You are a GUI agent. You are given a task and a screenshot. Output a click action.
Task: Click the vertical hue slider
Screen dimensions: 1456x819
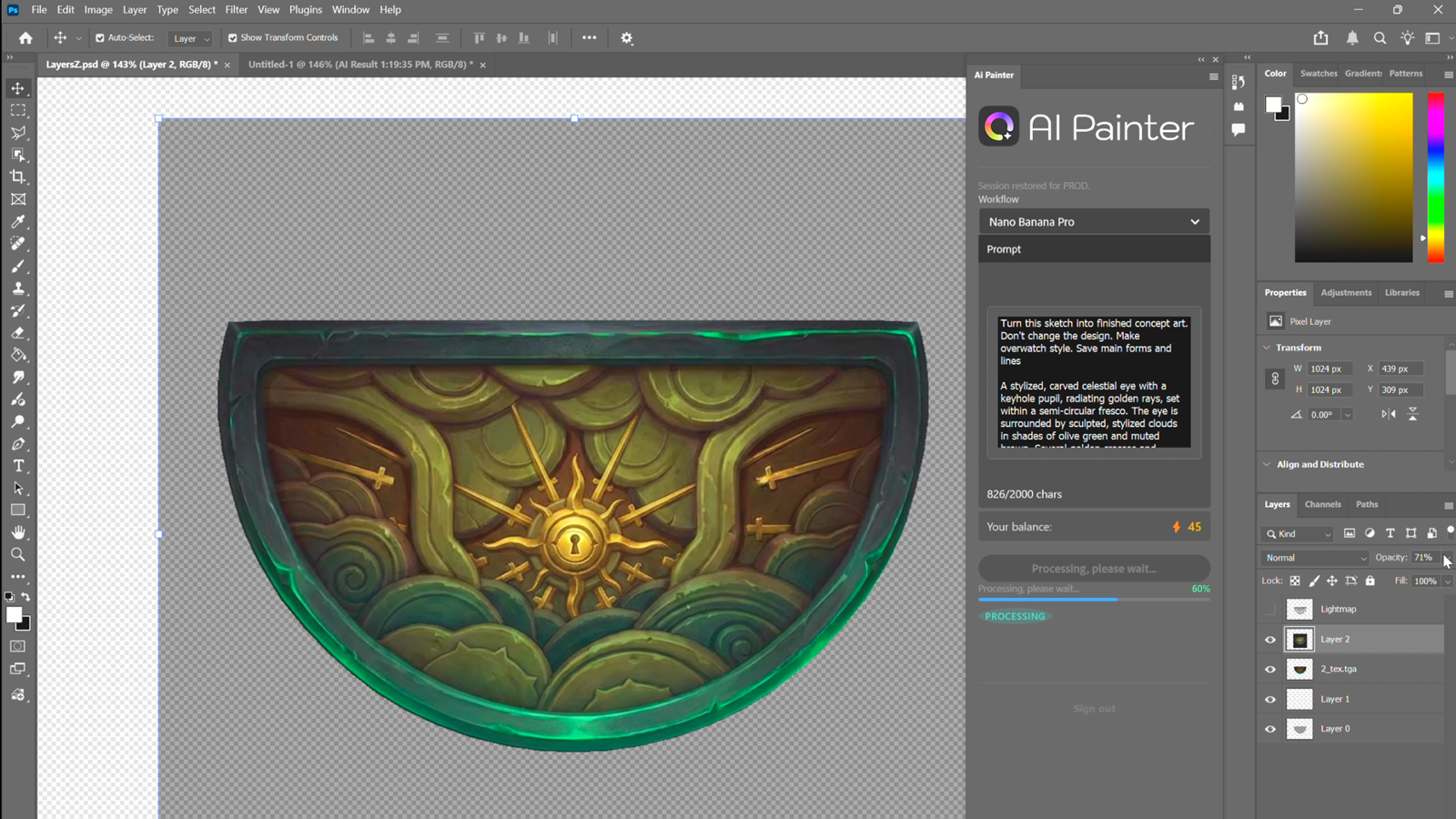point(1436,177)
